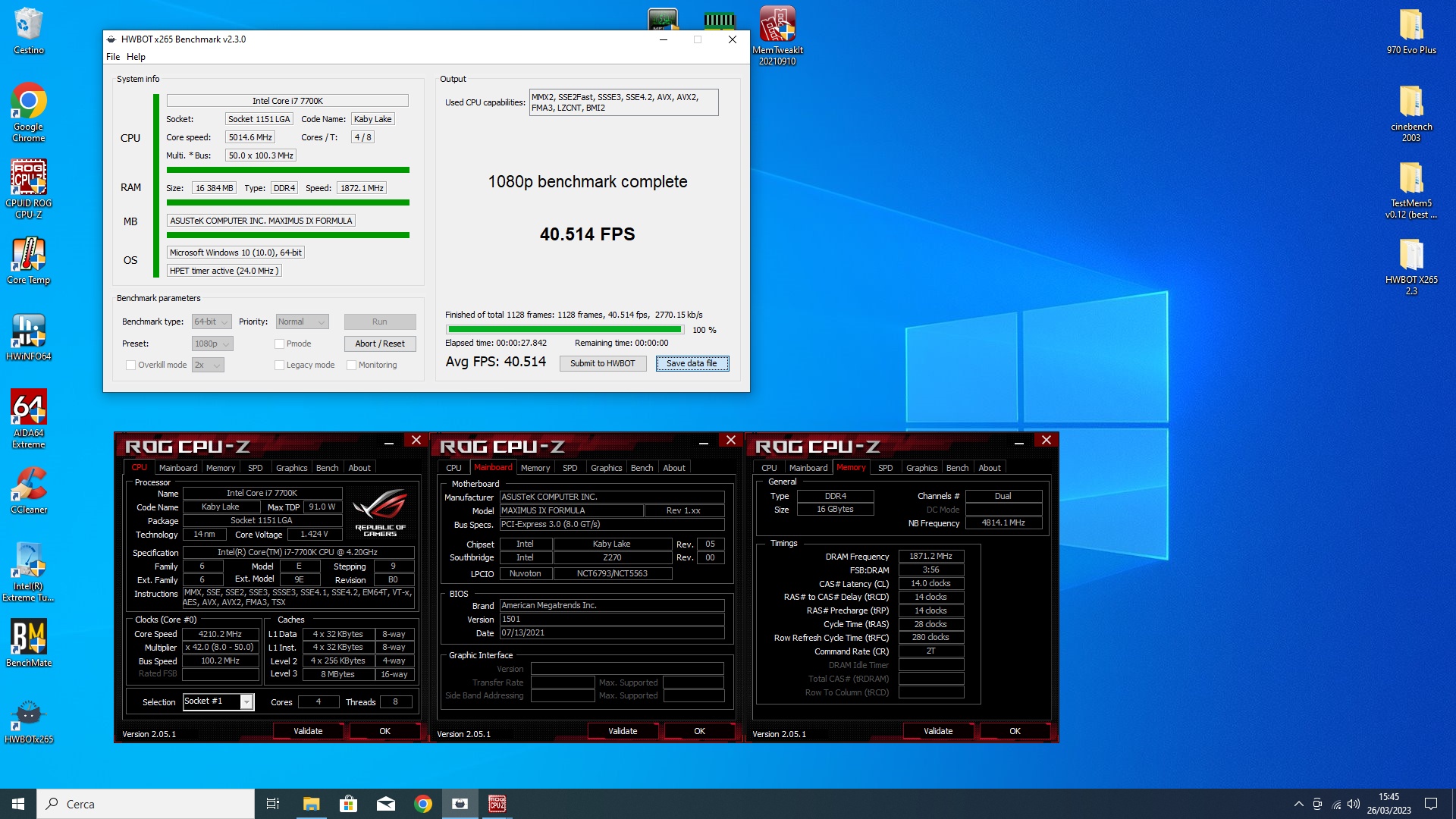Image resolution: width=1456 pixels, height=819 pixels.
Task: Click the benchmark progress bar
Action: tap(565, 330)
